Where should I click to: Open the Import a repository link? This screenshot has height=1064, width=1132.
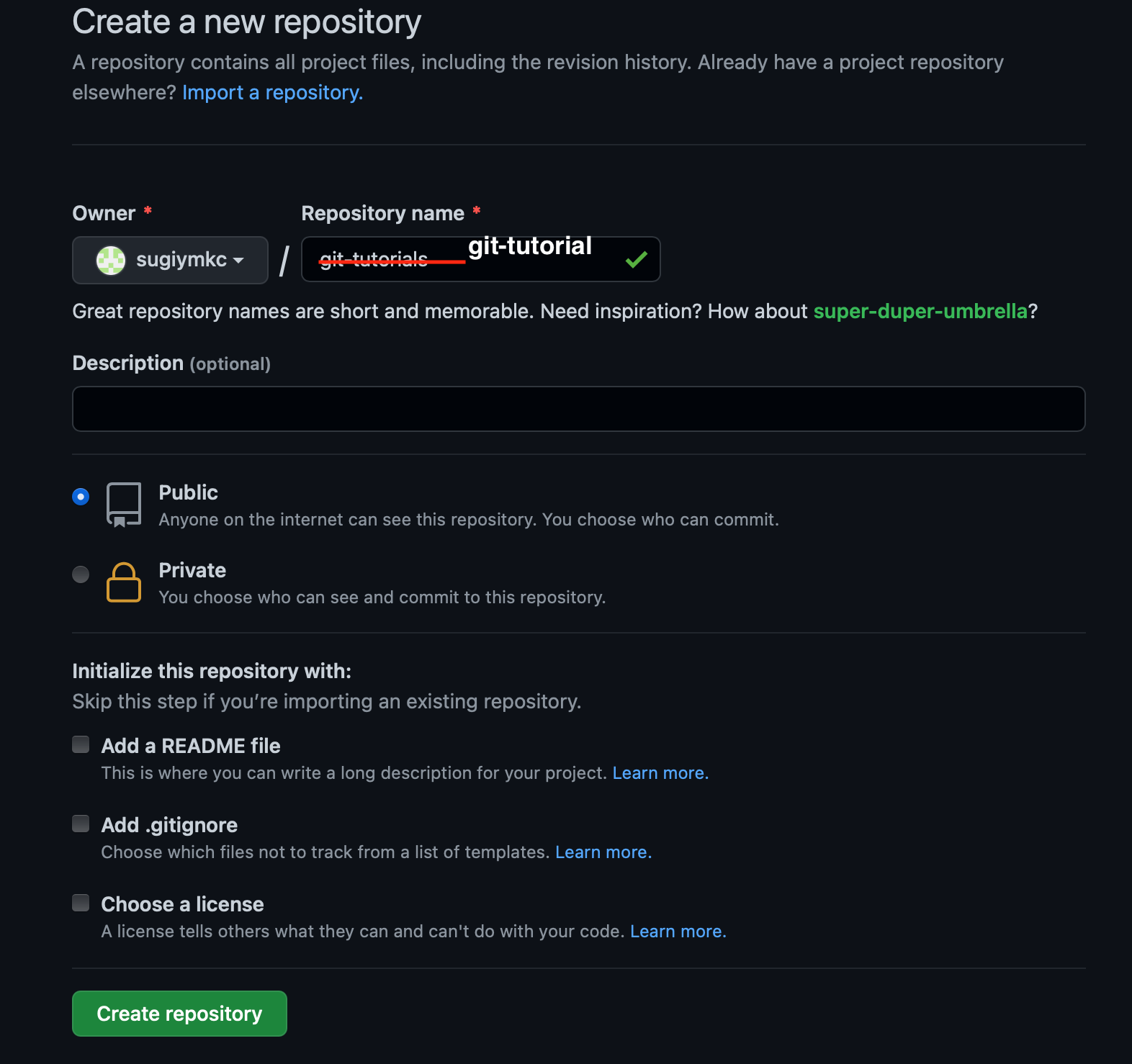tap(272, 93)
